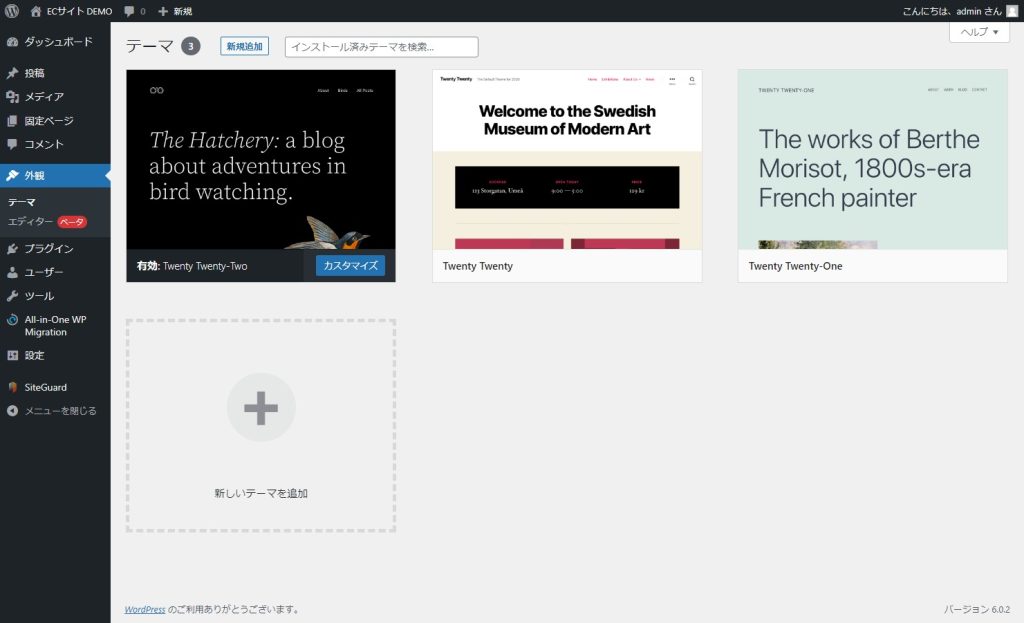Image resolution: width=1024 pixels, height=623 pixels.
Task: Select the Twenty Twenty-One theme thumbnail
Action: 872,159
